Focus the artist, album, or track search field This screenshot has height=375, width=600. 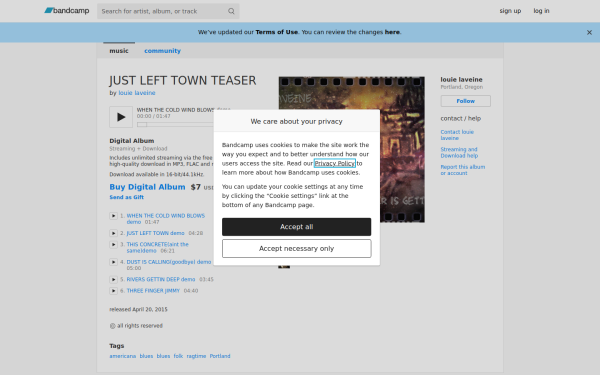tap(163, 11)
